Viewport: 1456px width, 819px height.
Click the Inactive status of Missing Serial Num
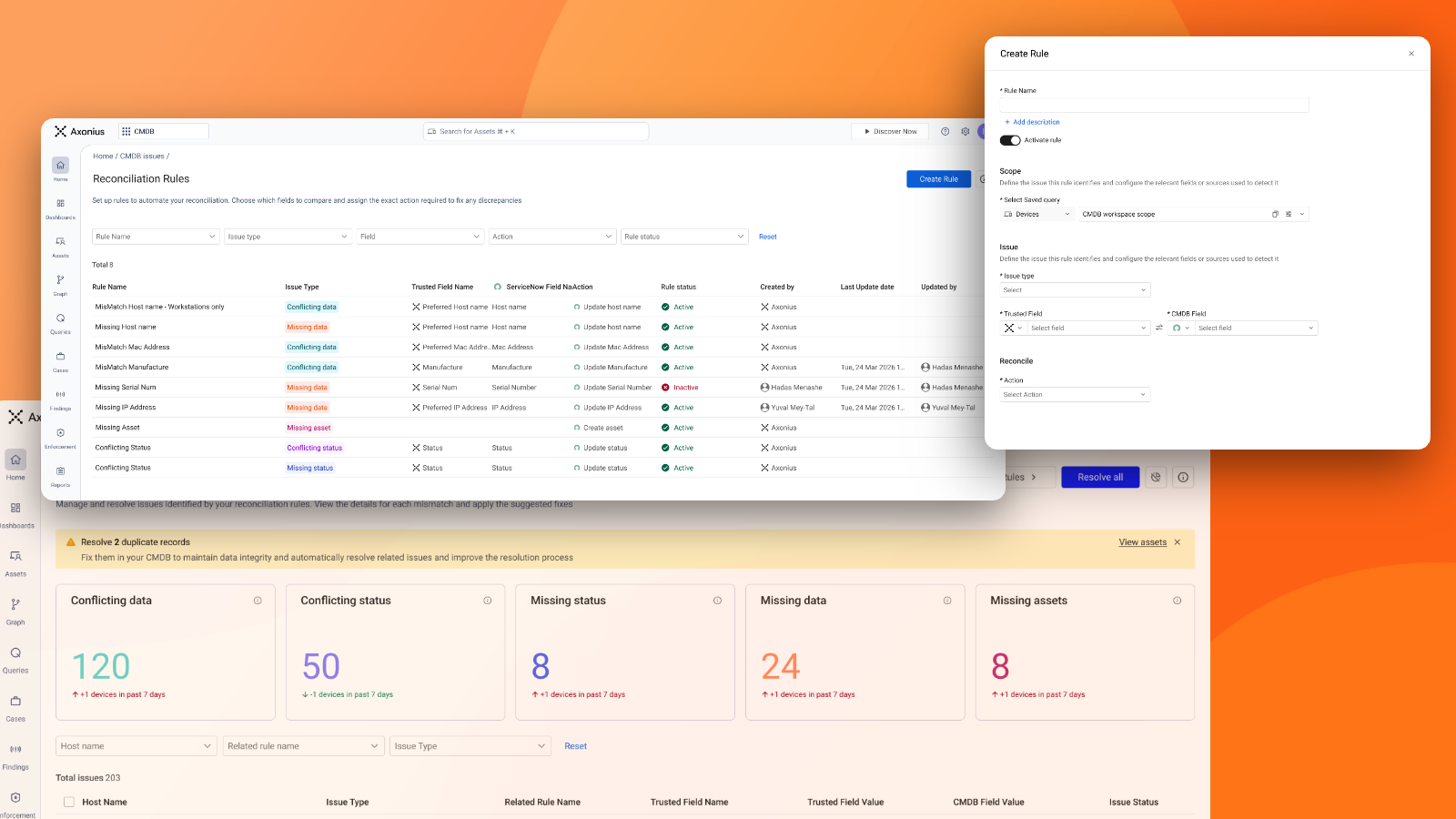(x=680, y=388)
